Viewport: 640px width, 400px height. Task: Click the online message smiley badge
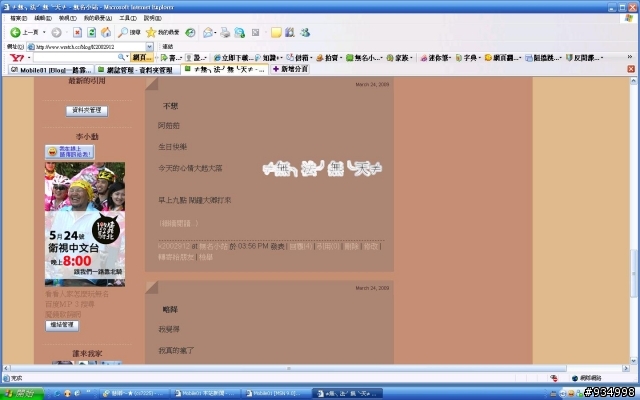pyautogui.click(x=69, y=152)
